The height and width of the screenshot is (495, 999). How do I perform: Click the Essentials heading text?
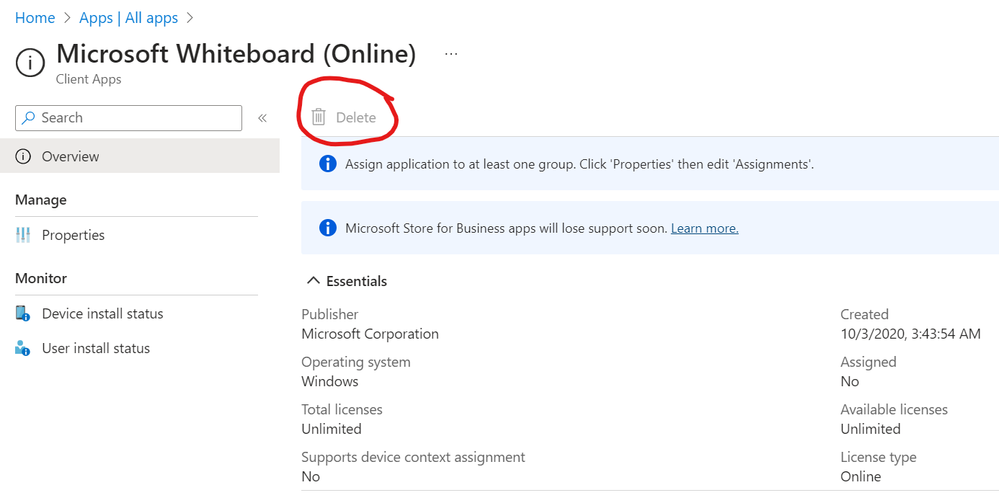[x=357, y=281]
